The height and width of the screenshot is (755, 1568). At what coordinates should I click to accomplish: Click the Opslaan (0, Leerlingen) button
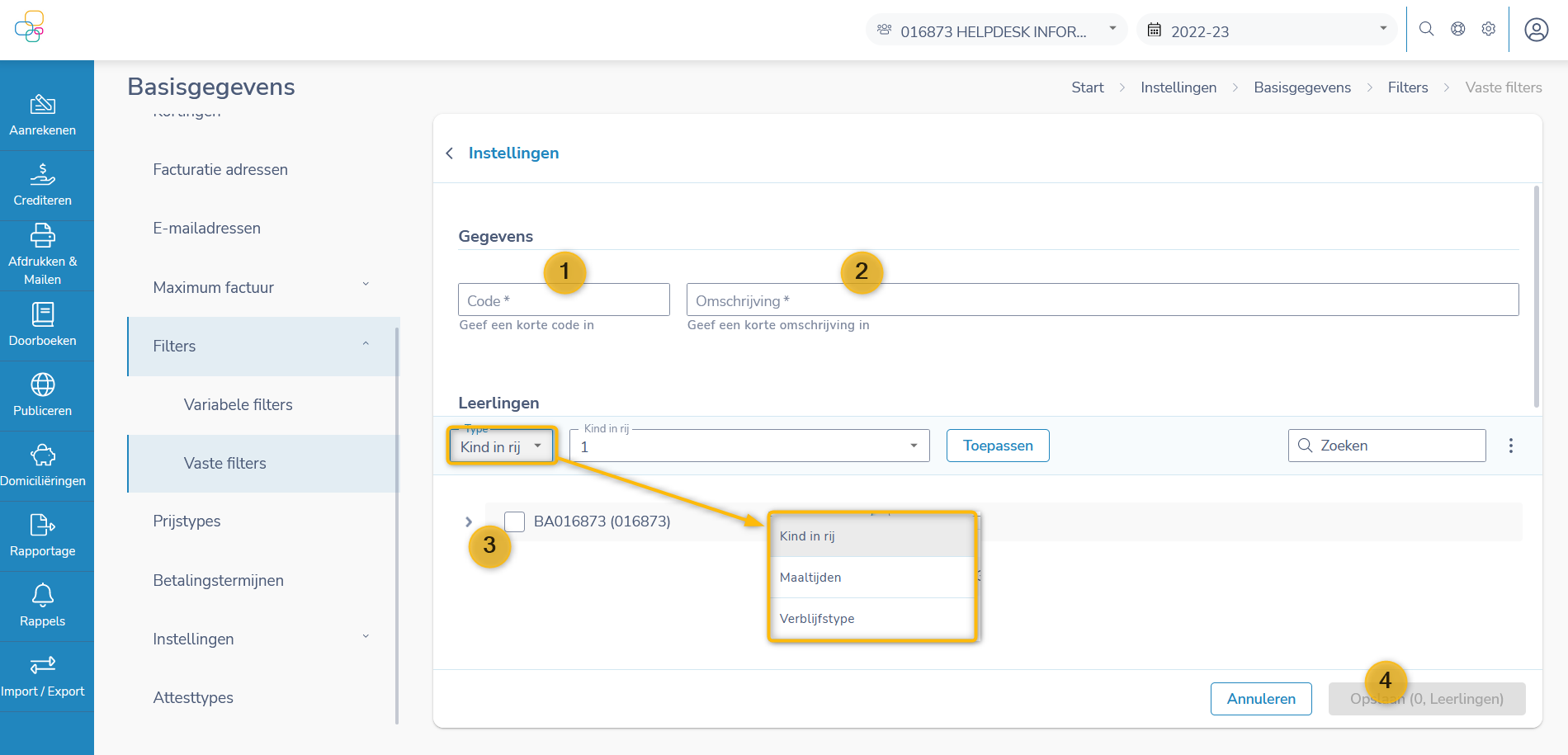pyautogui.click(x=1427, y=699)
